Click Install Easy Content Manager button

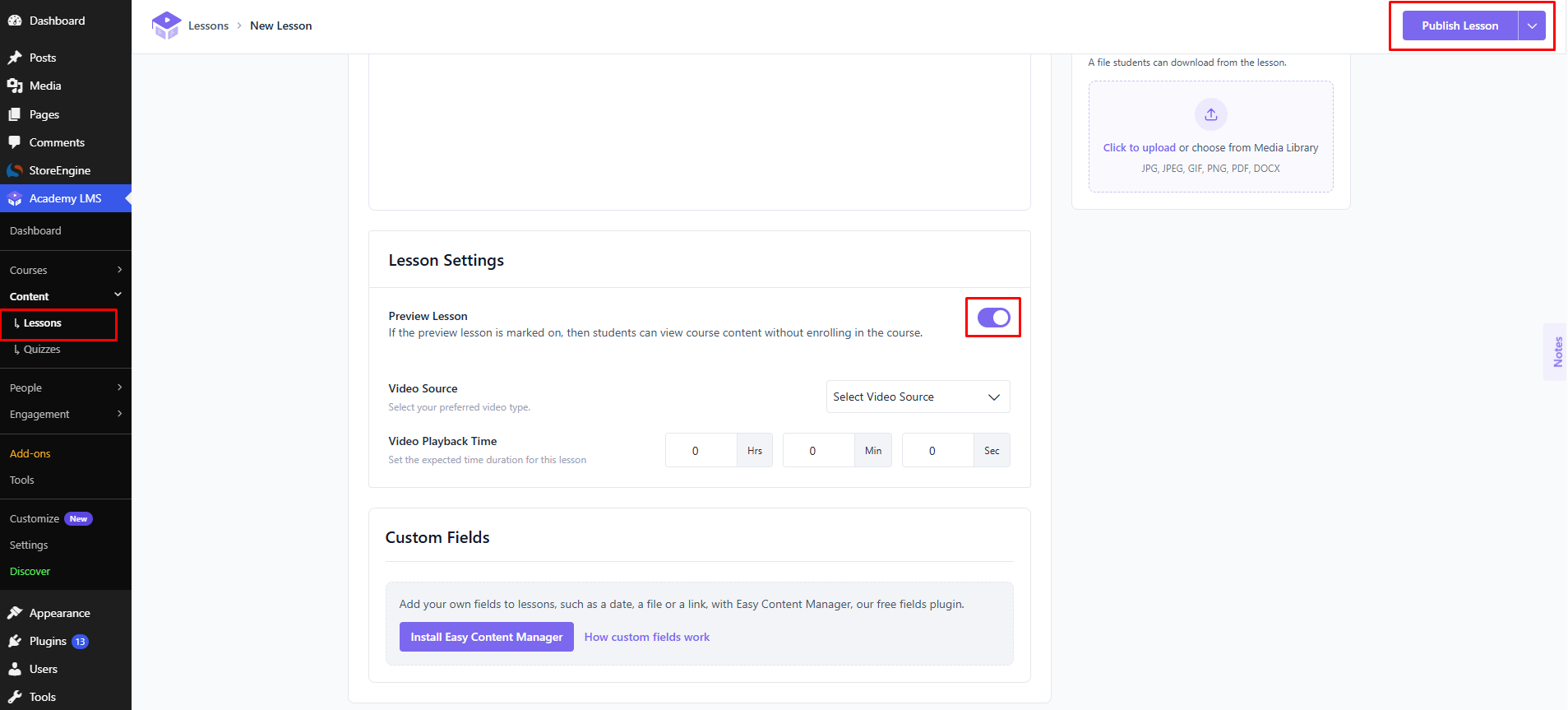coord(487,637)
